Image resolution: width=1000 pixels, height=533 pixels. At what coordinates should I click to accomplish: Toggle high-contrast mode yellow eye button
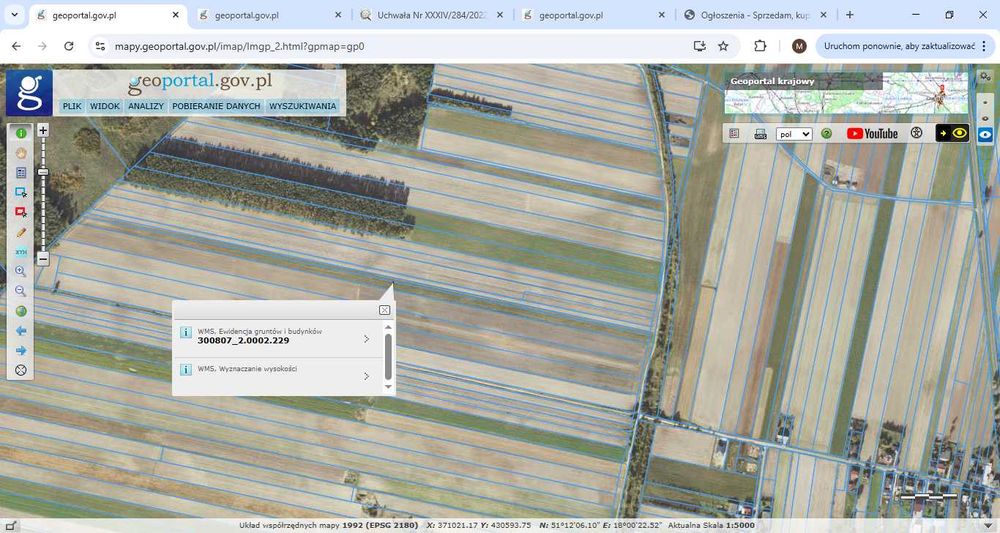pyautogui.click(x=952, y=133)
